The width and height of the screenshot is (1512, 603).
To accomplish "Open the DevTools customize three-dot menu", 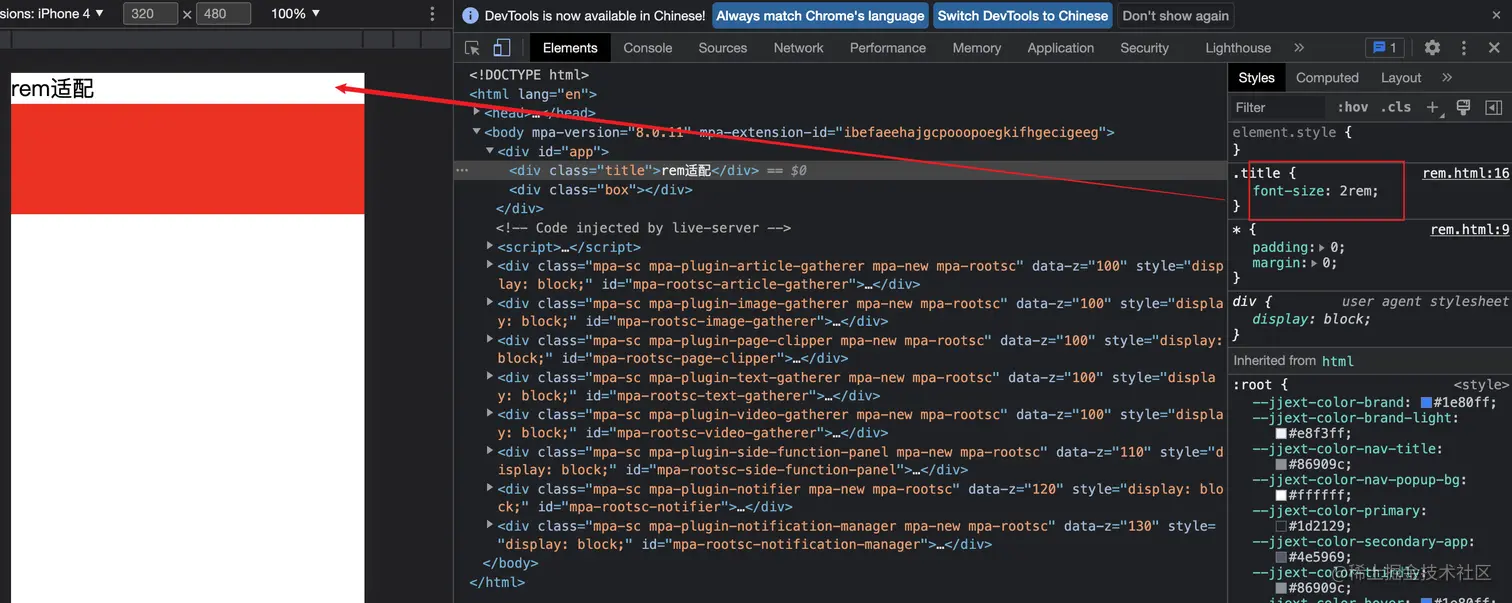I will [x=1464, y=48].
